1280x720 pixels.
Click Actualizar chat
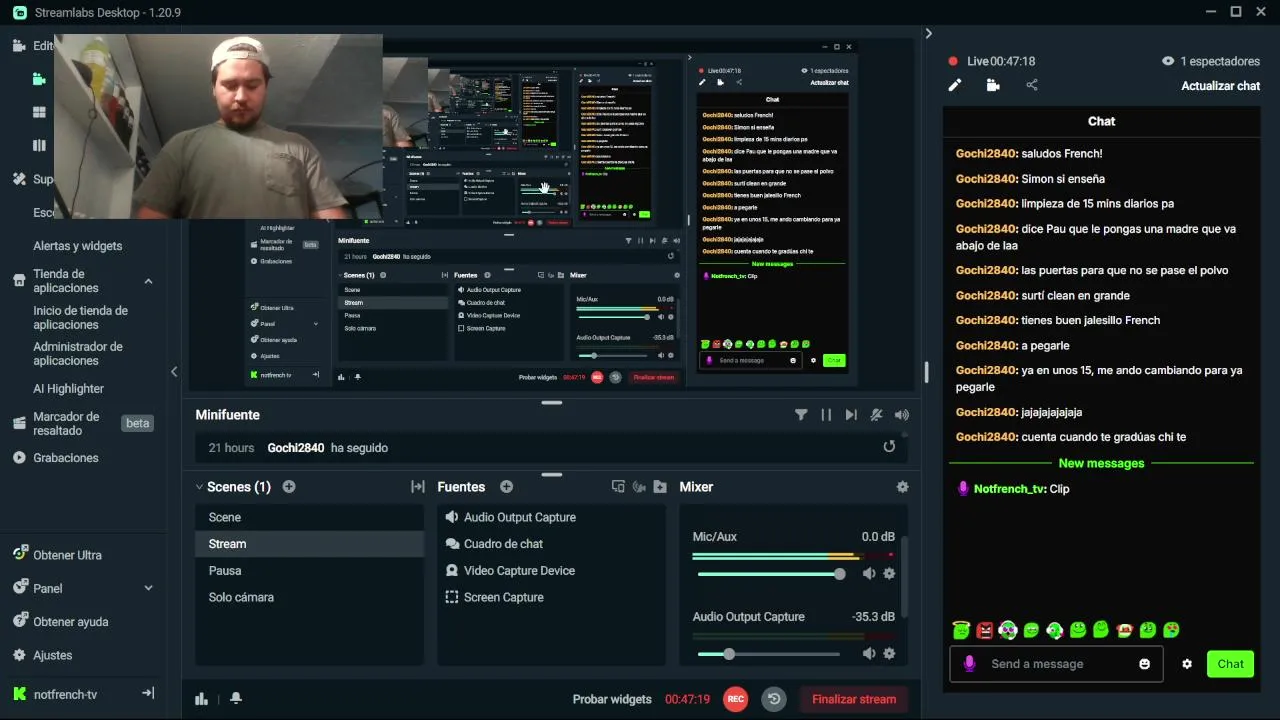1220,86
